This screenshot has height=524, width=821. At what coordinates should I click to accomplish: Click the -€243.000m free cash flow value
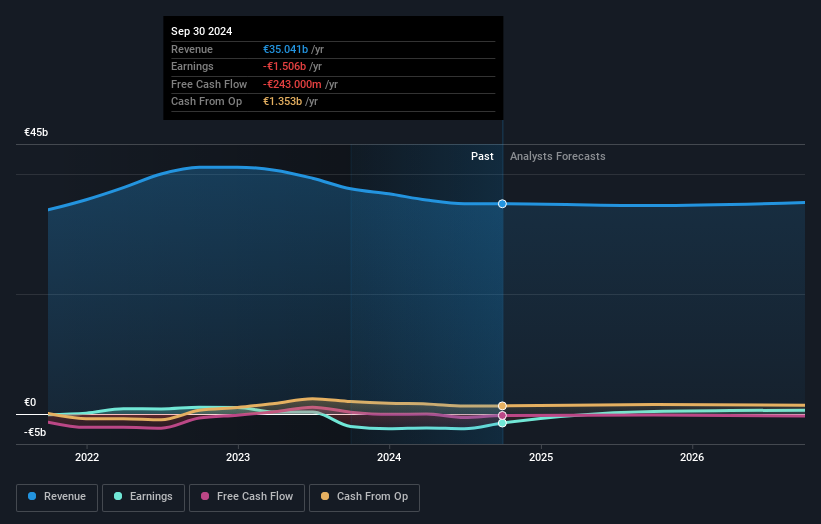pos(292,84)
